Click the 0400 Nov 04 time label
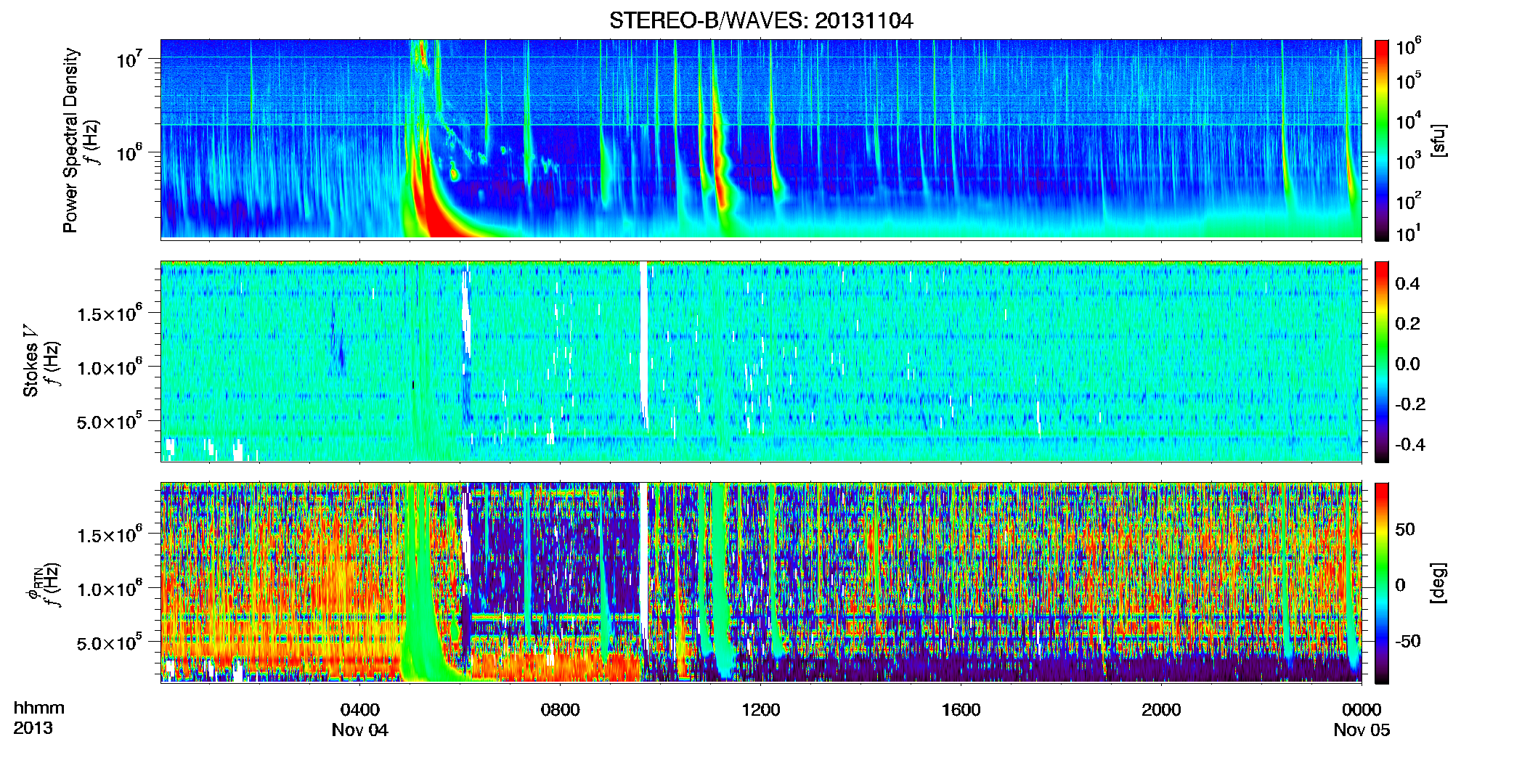The image size is (1522, 784). [360, 719]
